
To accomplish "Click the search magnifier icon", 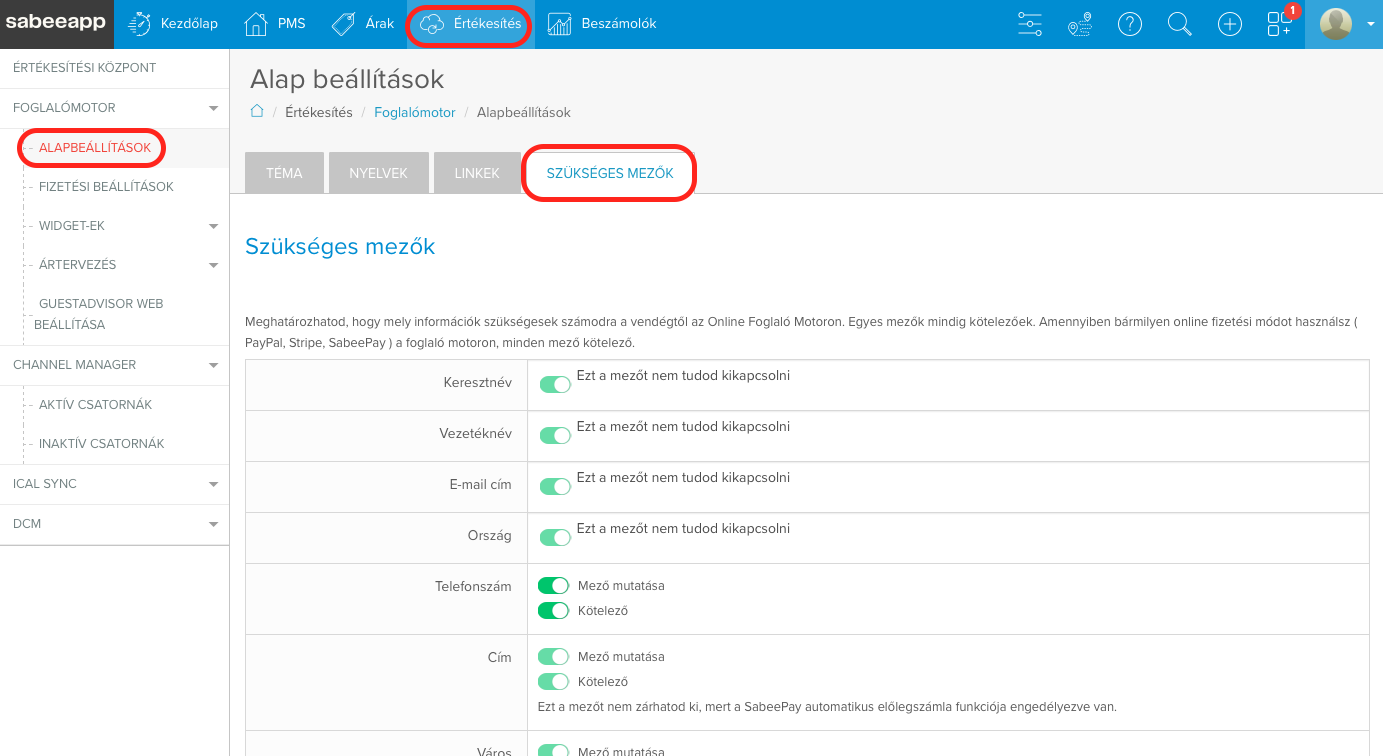I will 1180,24.
